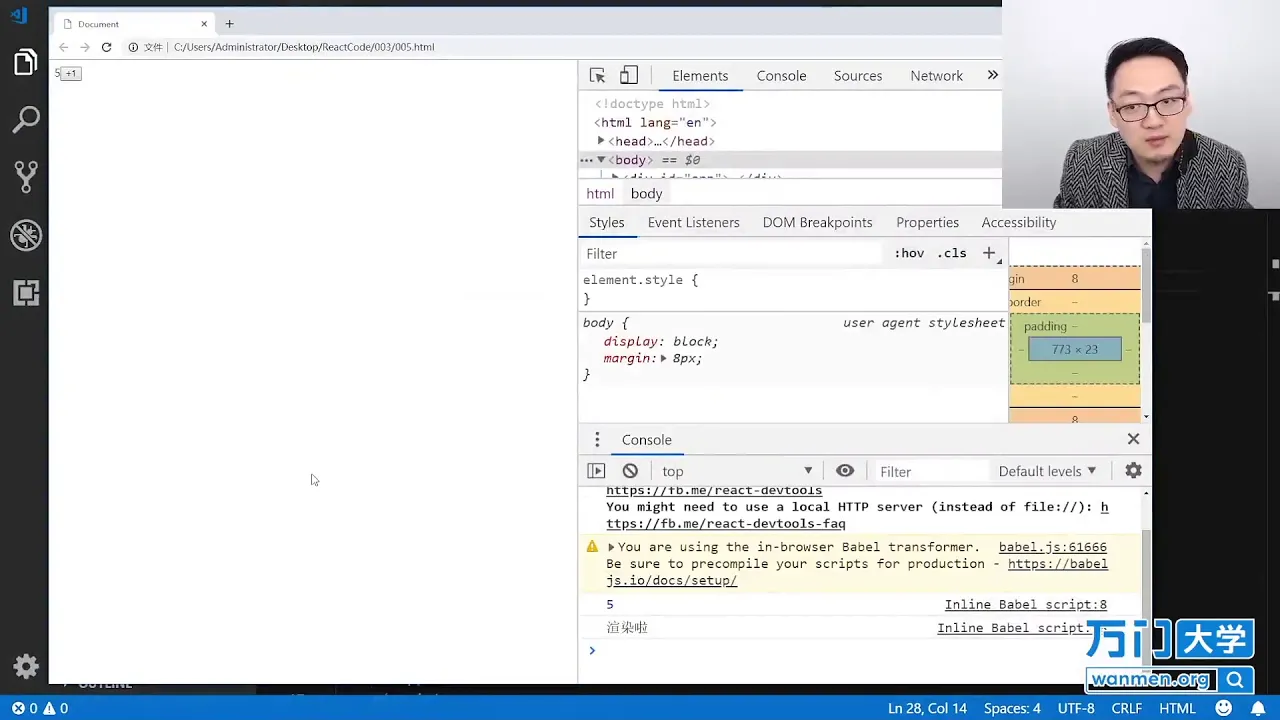The height and width of the screenshot is (720, 1280).
Task: Click the Ln 28, Col 14 status entry
Action: click(927, 708)
